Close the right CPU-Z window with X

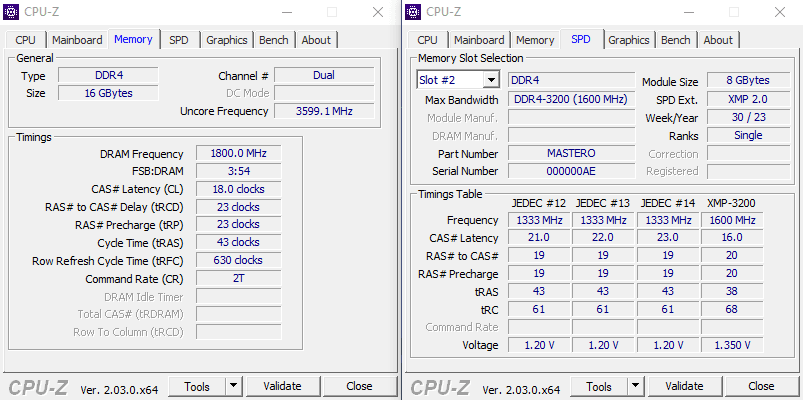click(780, 12)
